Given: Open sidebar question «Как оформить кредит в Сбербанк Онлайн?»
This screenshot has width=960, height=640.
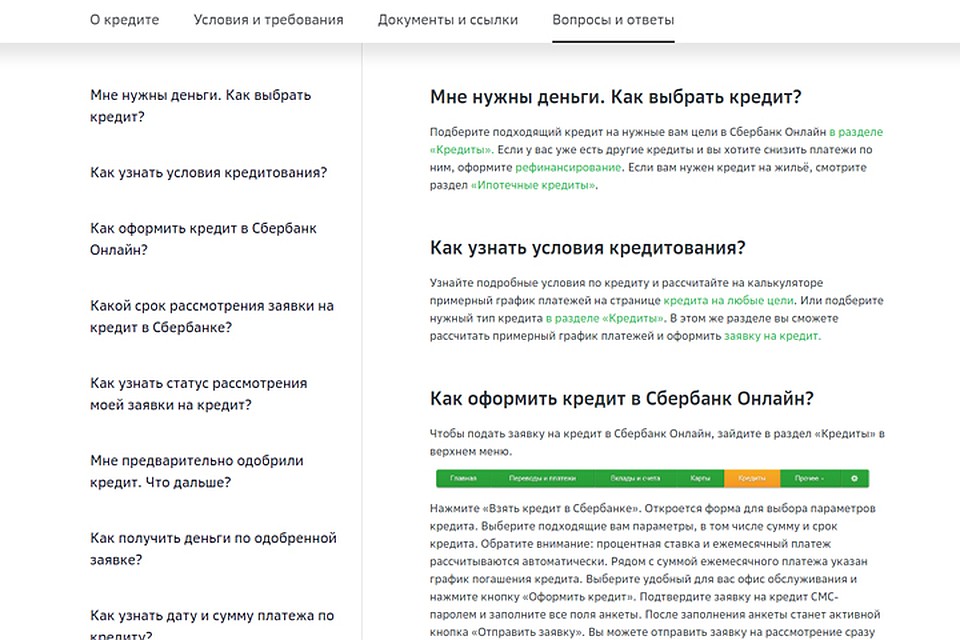Looking at the screenshot, I should pyautogui.click(x=203, y=239).
